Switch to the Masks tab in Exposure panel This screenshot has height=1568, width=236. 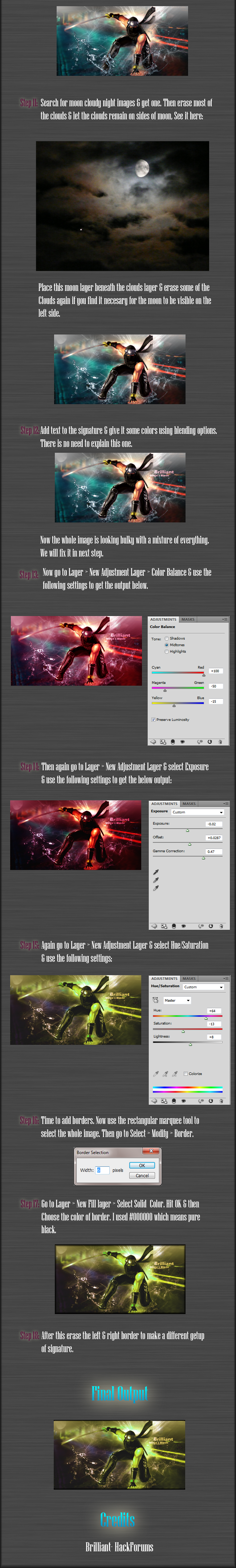tap(189, 804)
